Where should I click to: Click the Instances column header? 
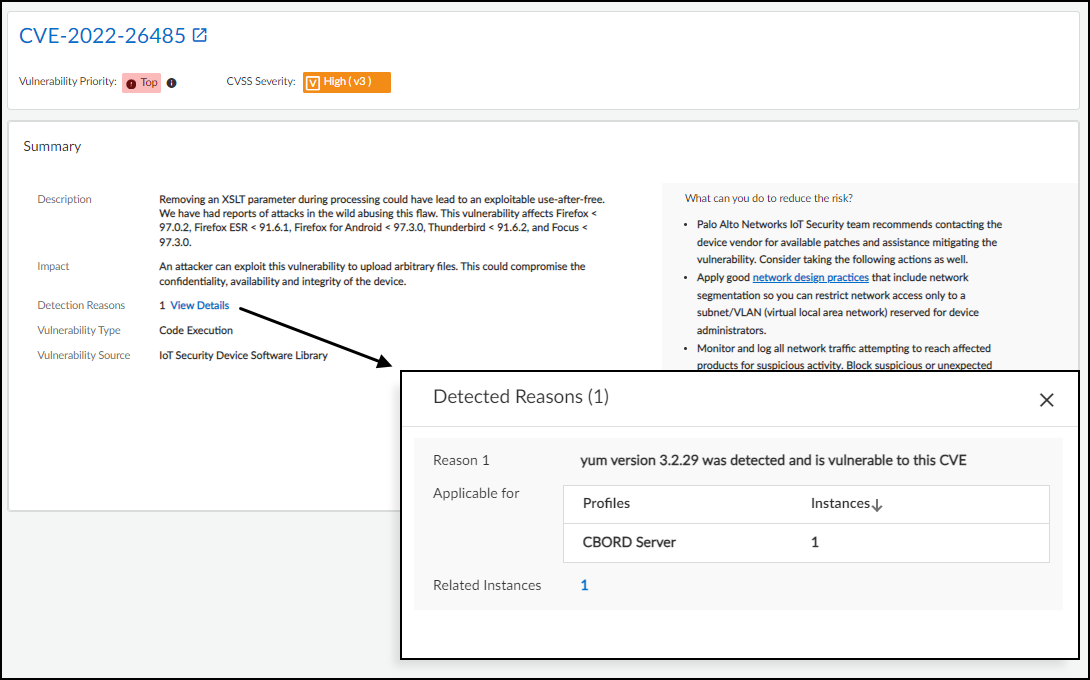point(840,504)
